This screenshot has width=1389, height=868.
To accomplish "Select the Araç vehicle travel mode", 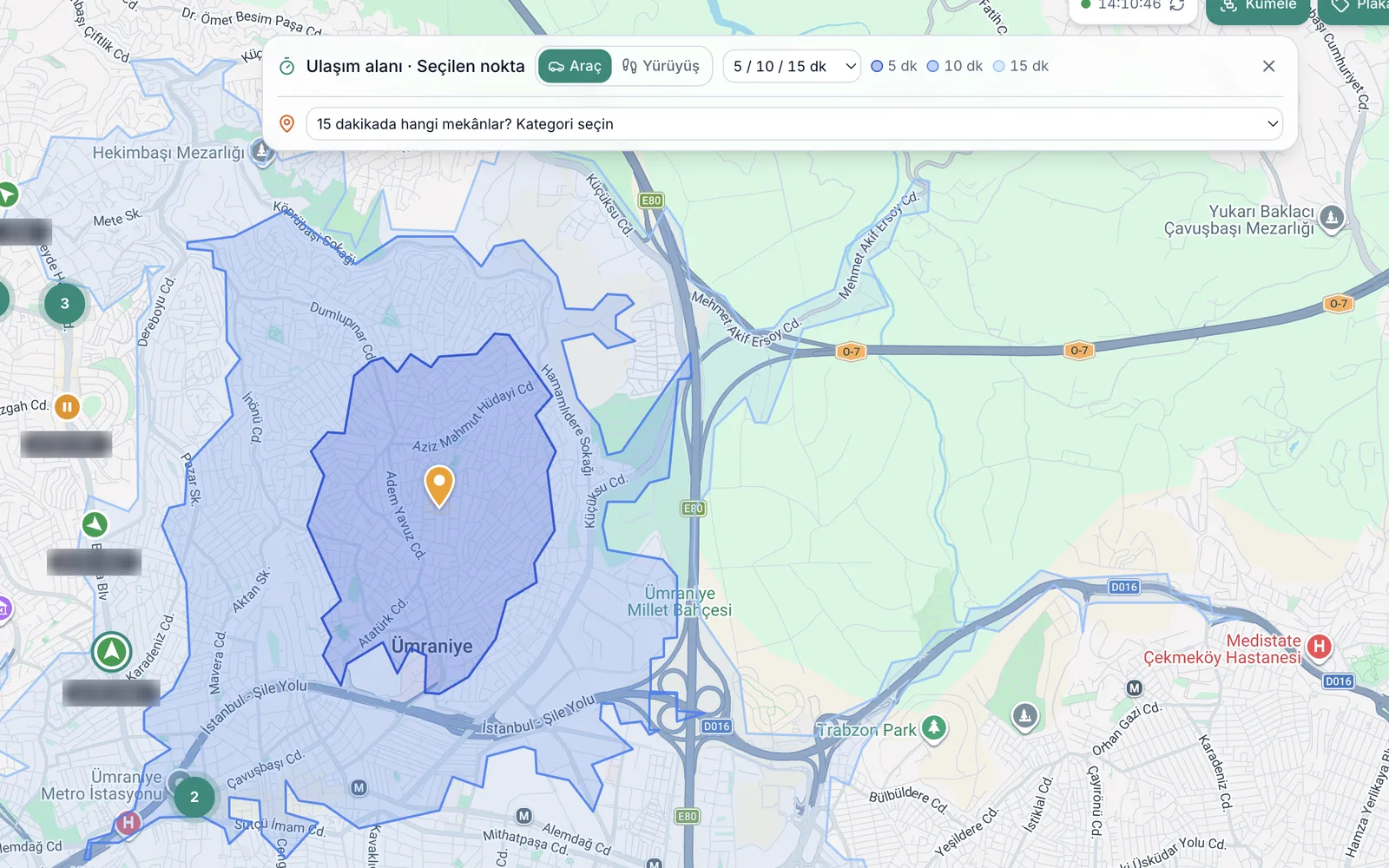I will coord(575,66).
